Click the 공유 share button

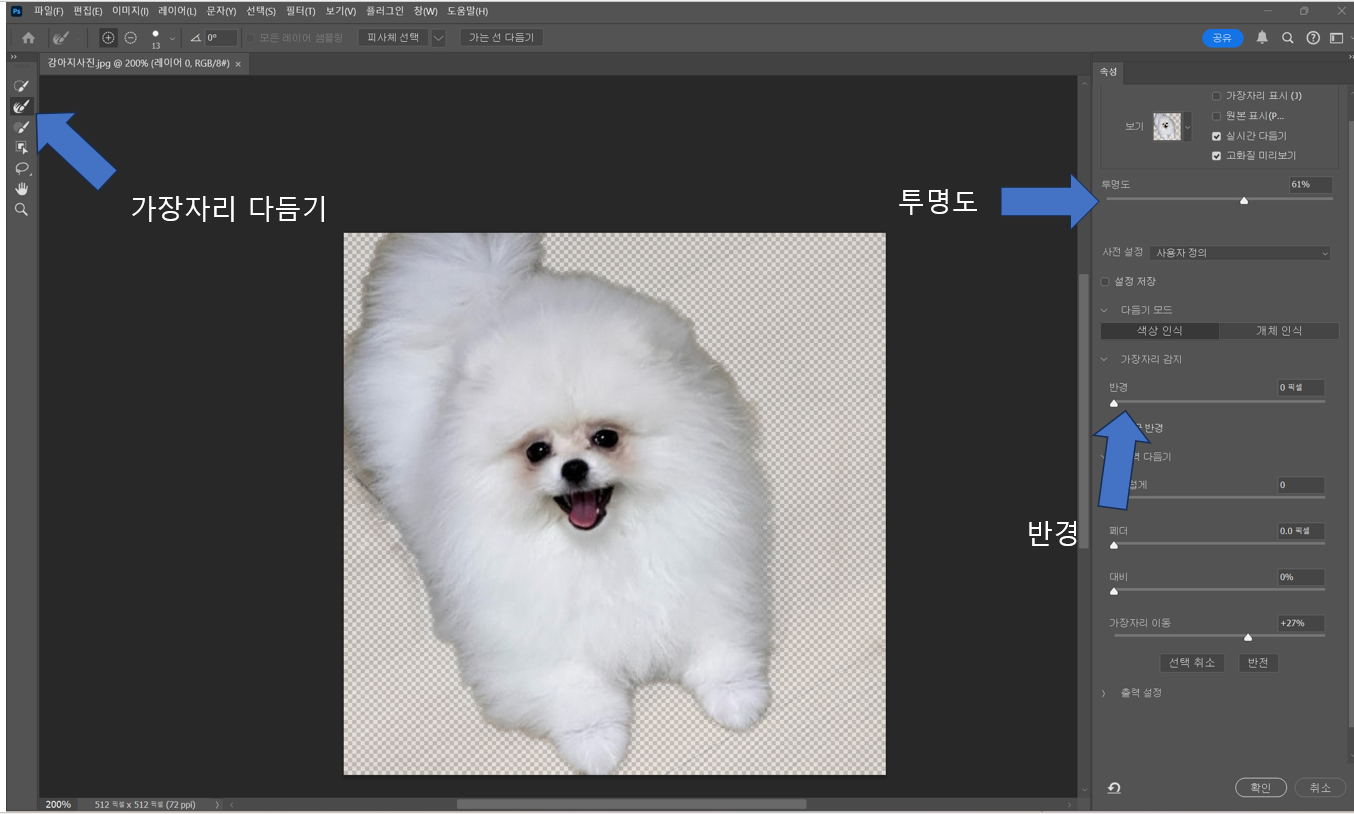pyautogui.click(x=1222, y=38)
